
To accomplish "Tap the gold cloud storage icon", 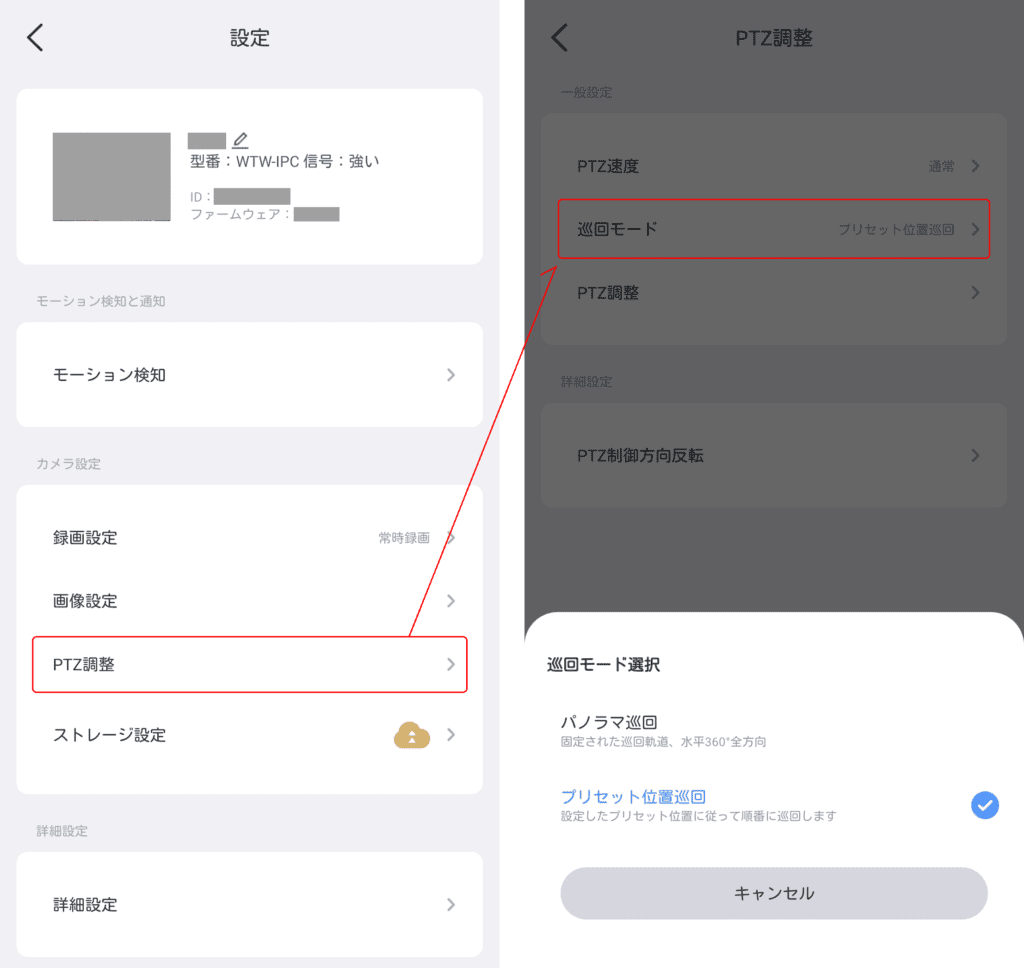I will click(x=411, y=735).
